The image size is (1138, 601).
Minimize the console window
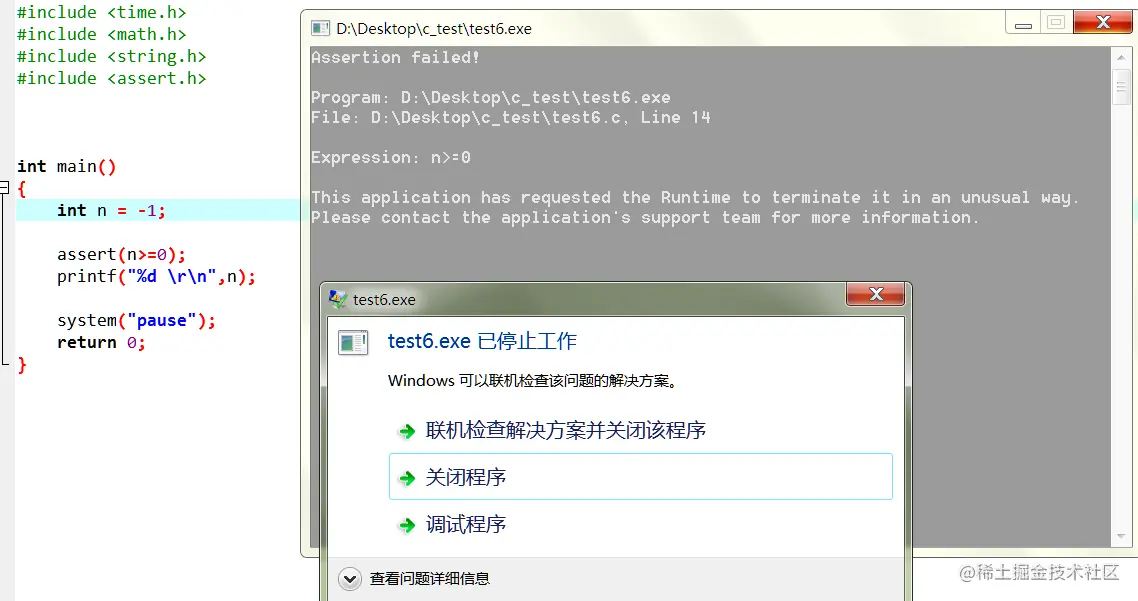click(1023, 23)
